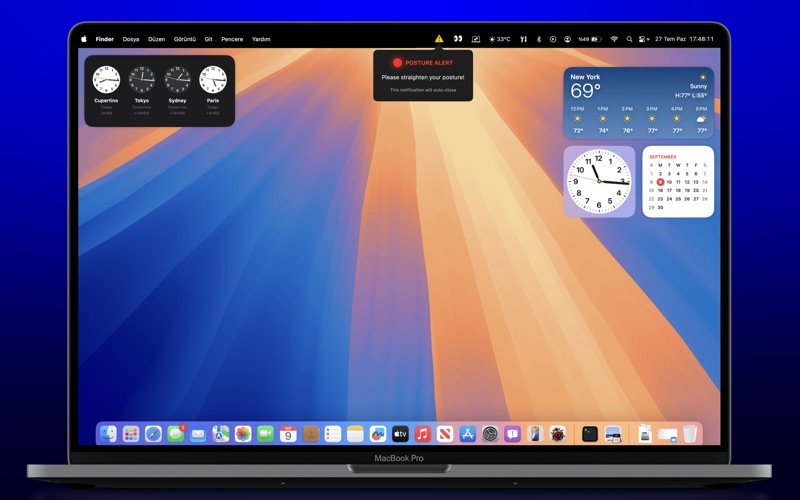Expand battery status showing 49 percent
This screenshot has height=500, width=800.
[x=589, y=39]
